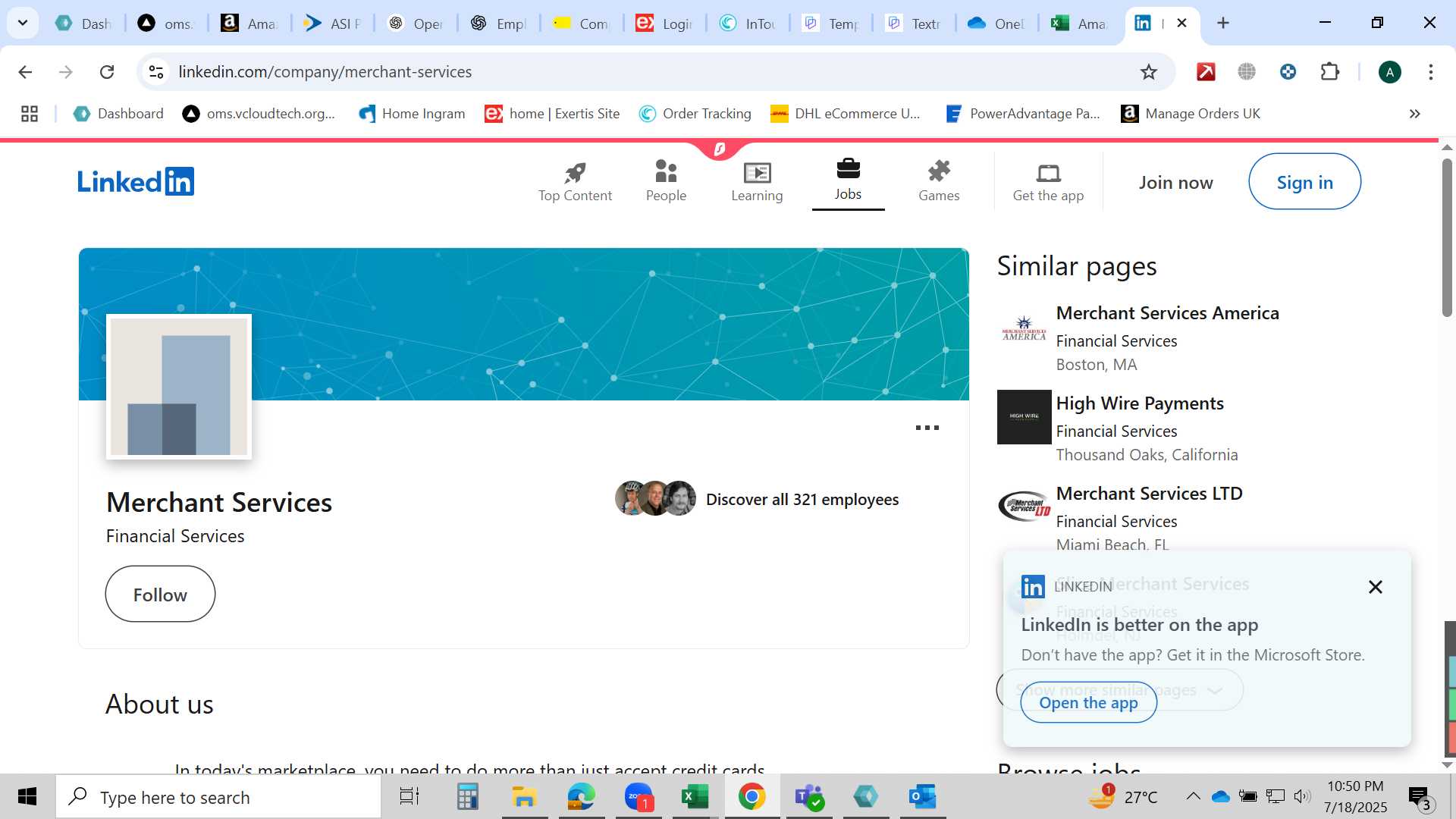1456x819 pixels.
Task: Show hidden system tray icons
Action: [1193, 797]
